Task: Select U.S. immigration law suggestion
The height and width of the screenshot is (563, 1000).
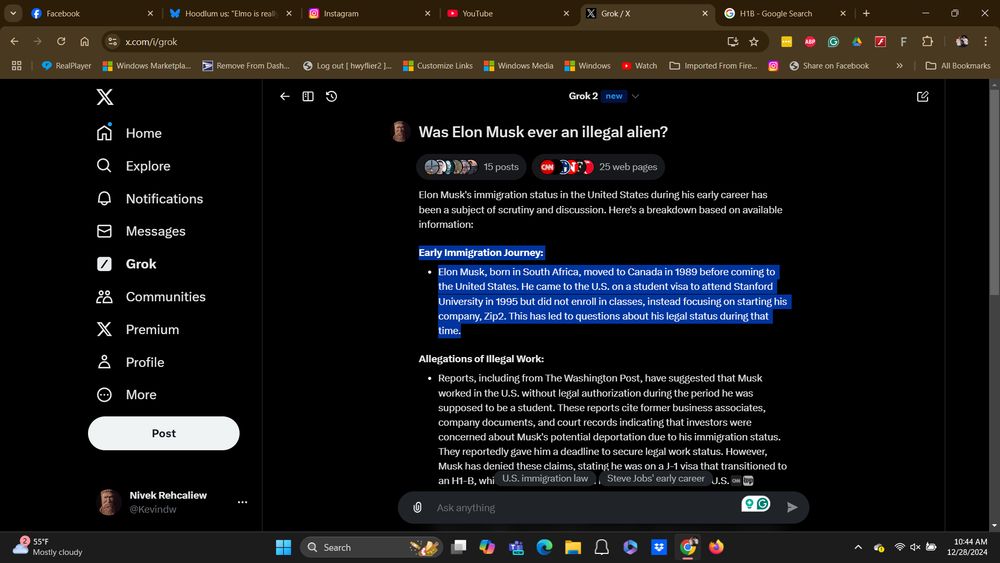Action: 545,479
